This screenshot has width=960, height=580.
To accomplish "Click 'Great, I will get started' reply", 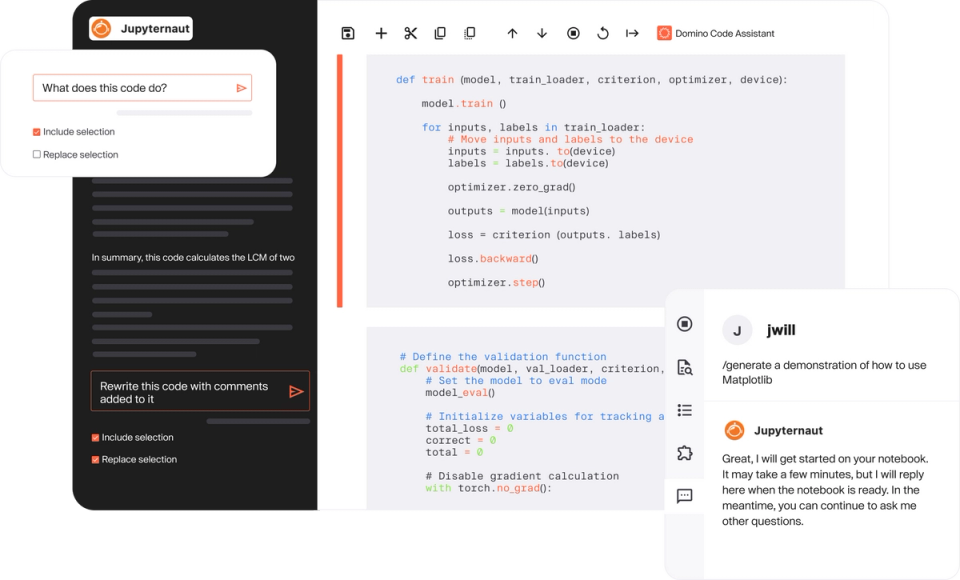I will (825, 490).
